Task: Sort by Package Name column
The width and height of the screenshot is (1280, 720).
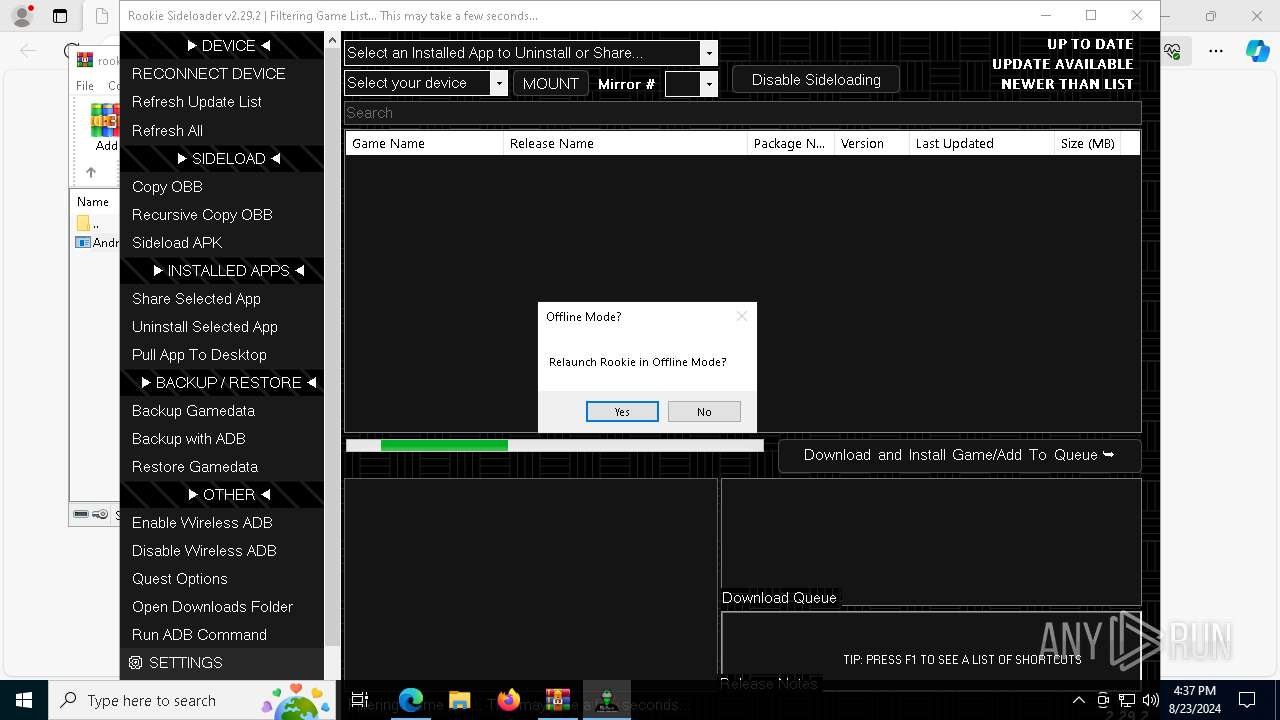Action: coord(791,143)
